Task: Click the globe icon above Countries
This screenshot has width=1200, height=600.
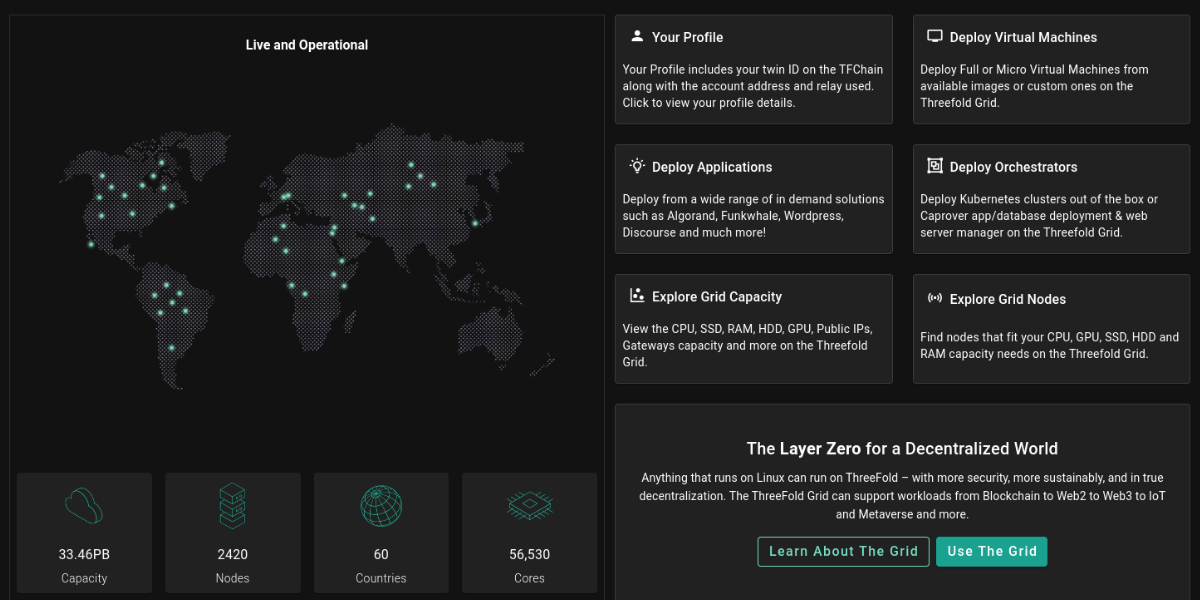Action: (381, 506)
